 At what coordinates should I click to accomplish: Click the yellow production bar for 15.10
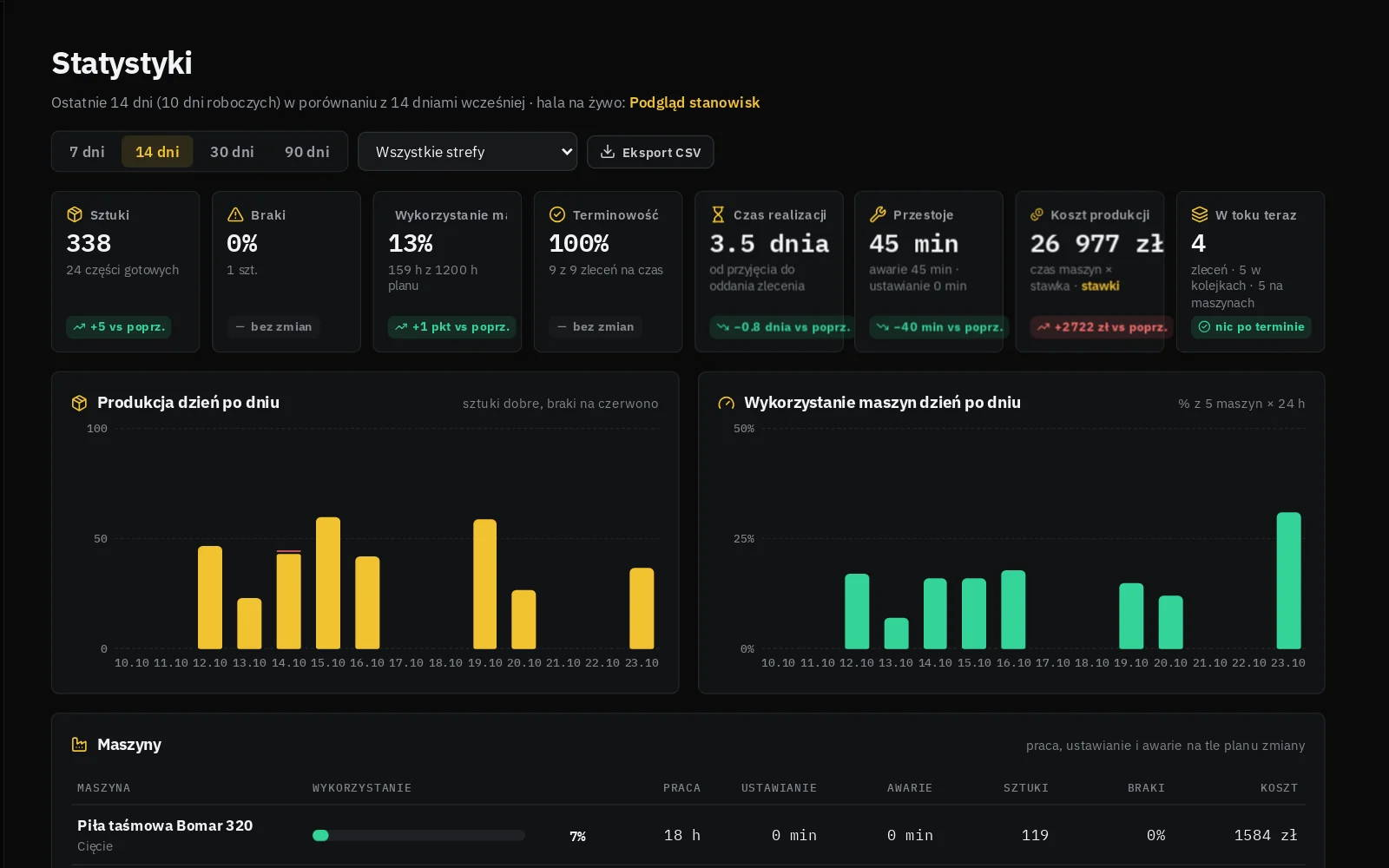click(328, 582)
